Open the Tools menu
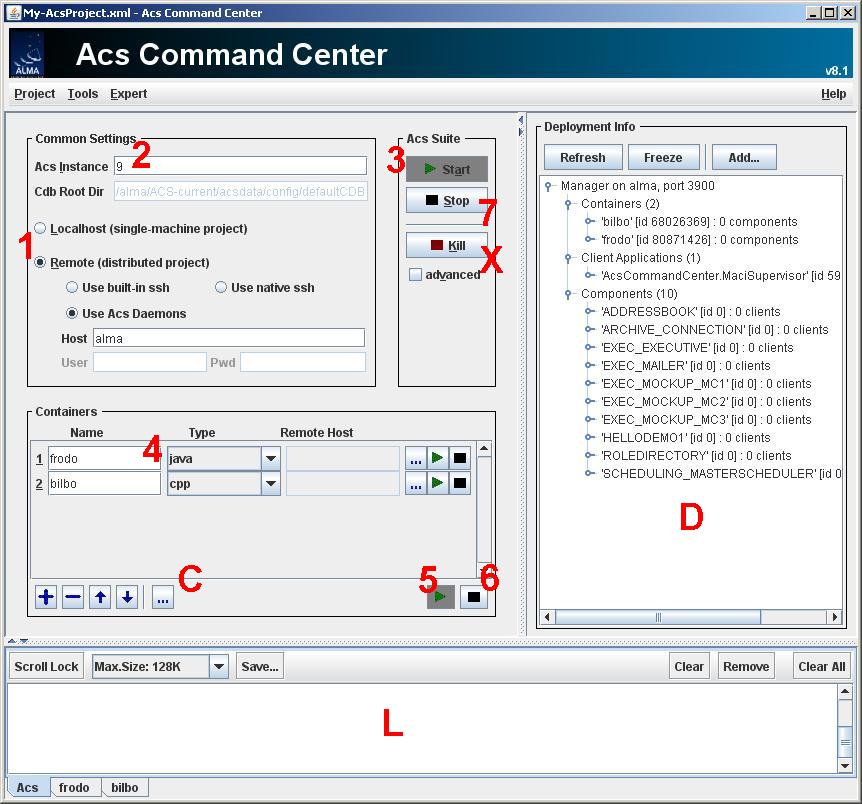862x804 pixels. tap(83, 94)
